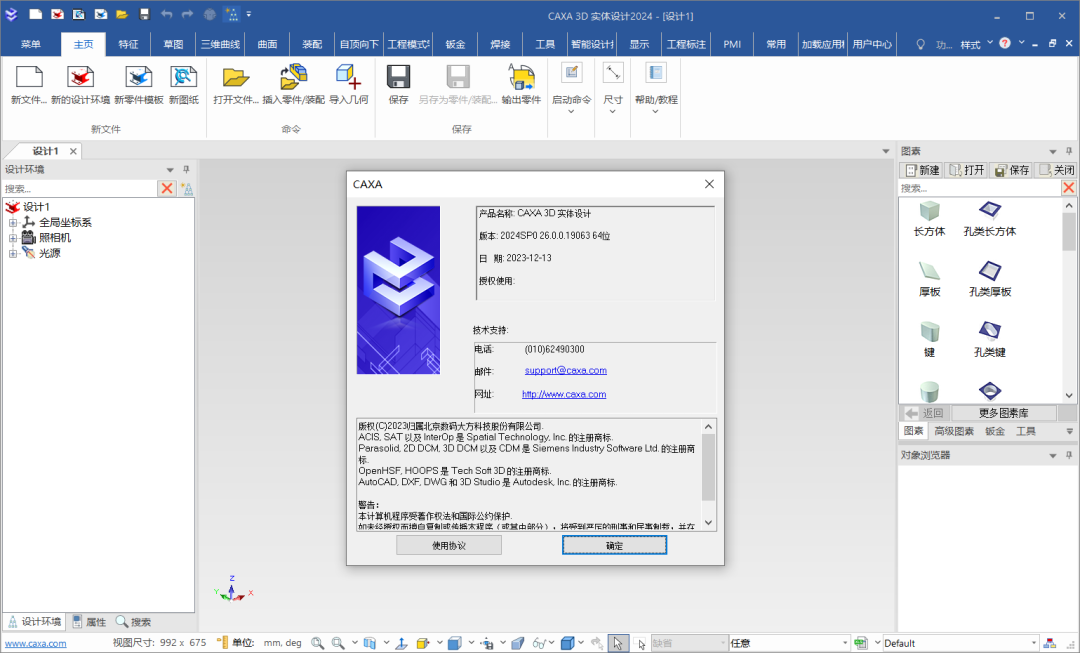Click the www.caxa.com link in status bar
Image resolution: width=1080 pixels, height=653 pixels.
coord(36,643)
